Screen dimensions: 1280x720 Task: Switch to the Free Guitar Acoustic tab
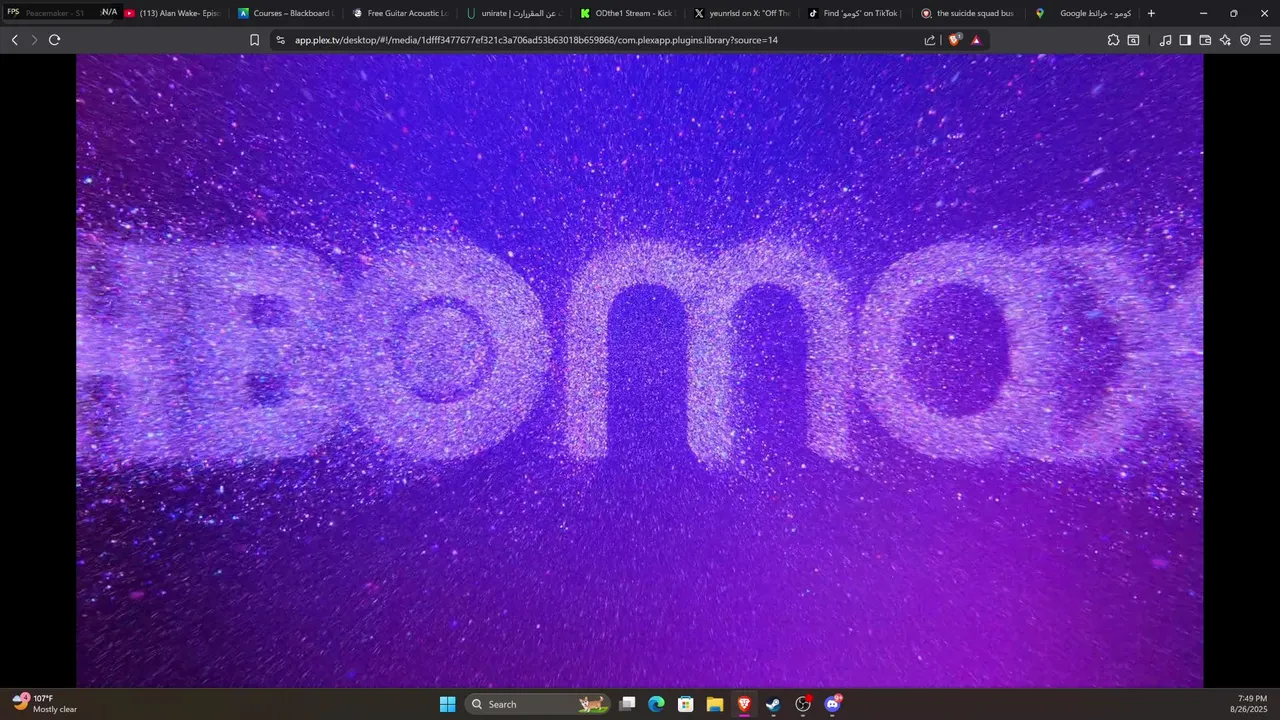coord(400,13)
